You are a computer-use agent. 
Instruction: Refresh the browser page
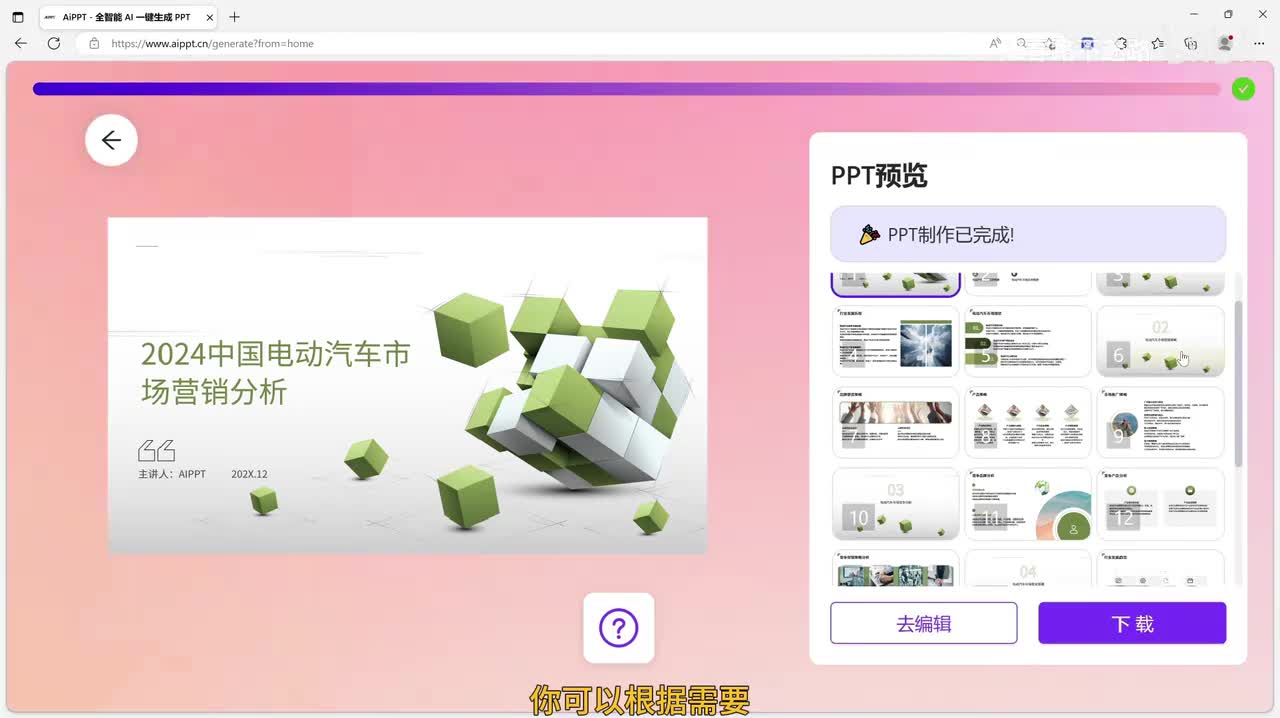tap(54, 43)
